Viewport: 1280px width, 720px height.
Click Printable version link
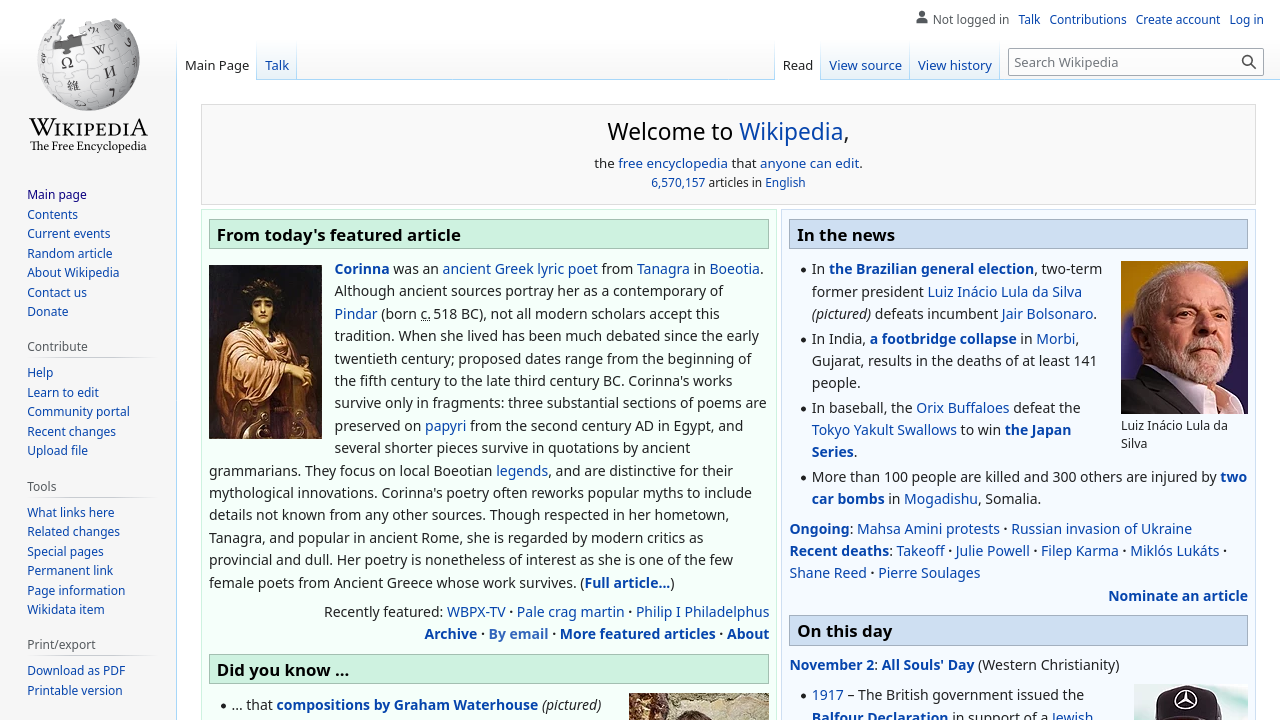pos(75,690)
